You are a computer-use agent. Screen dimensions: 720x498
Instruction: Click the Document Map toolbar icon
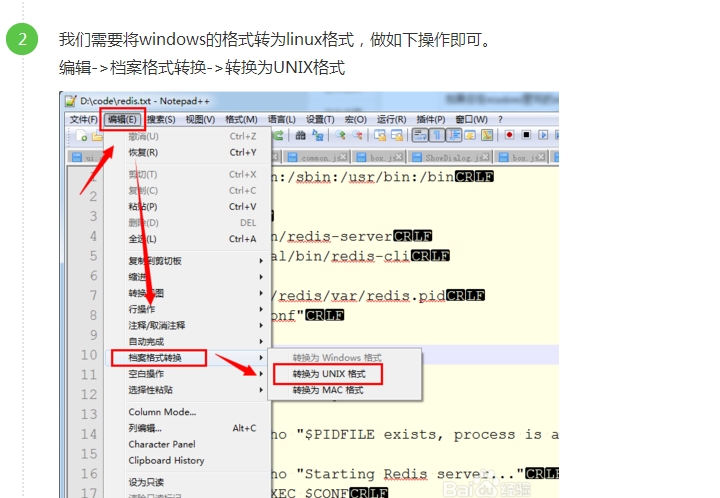point(487,135)
